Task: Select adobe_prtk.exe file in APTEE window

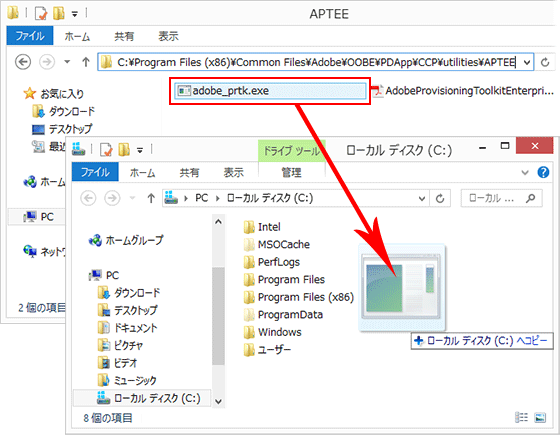Action: [x=270, y=91]
